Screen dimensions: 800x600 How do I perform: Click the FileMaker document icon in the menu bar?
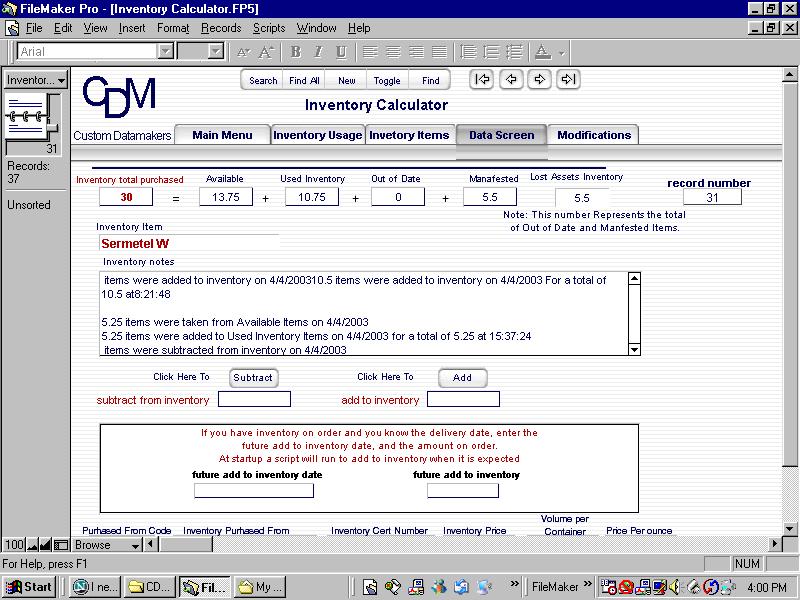pos(12,28)
